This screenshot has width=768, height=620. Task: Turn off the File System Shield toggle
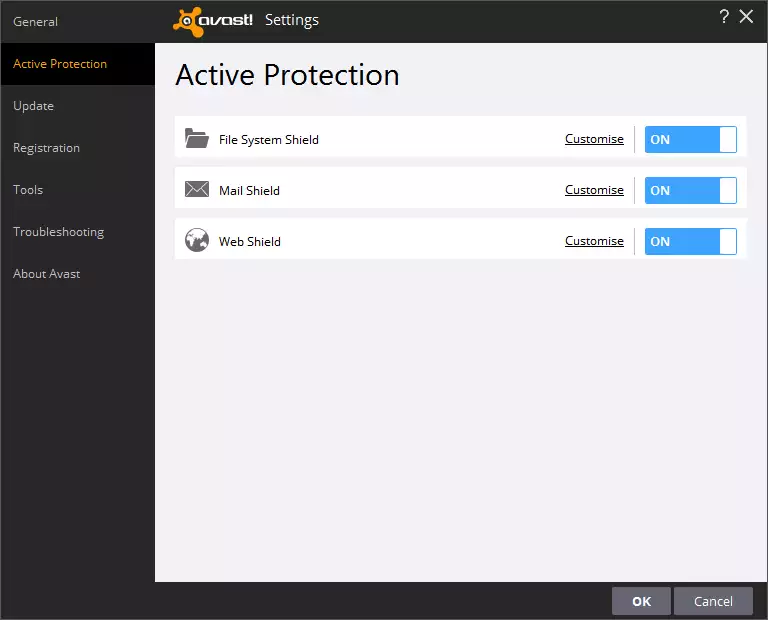690,139
